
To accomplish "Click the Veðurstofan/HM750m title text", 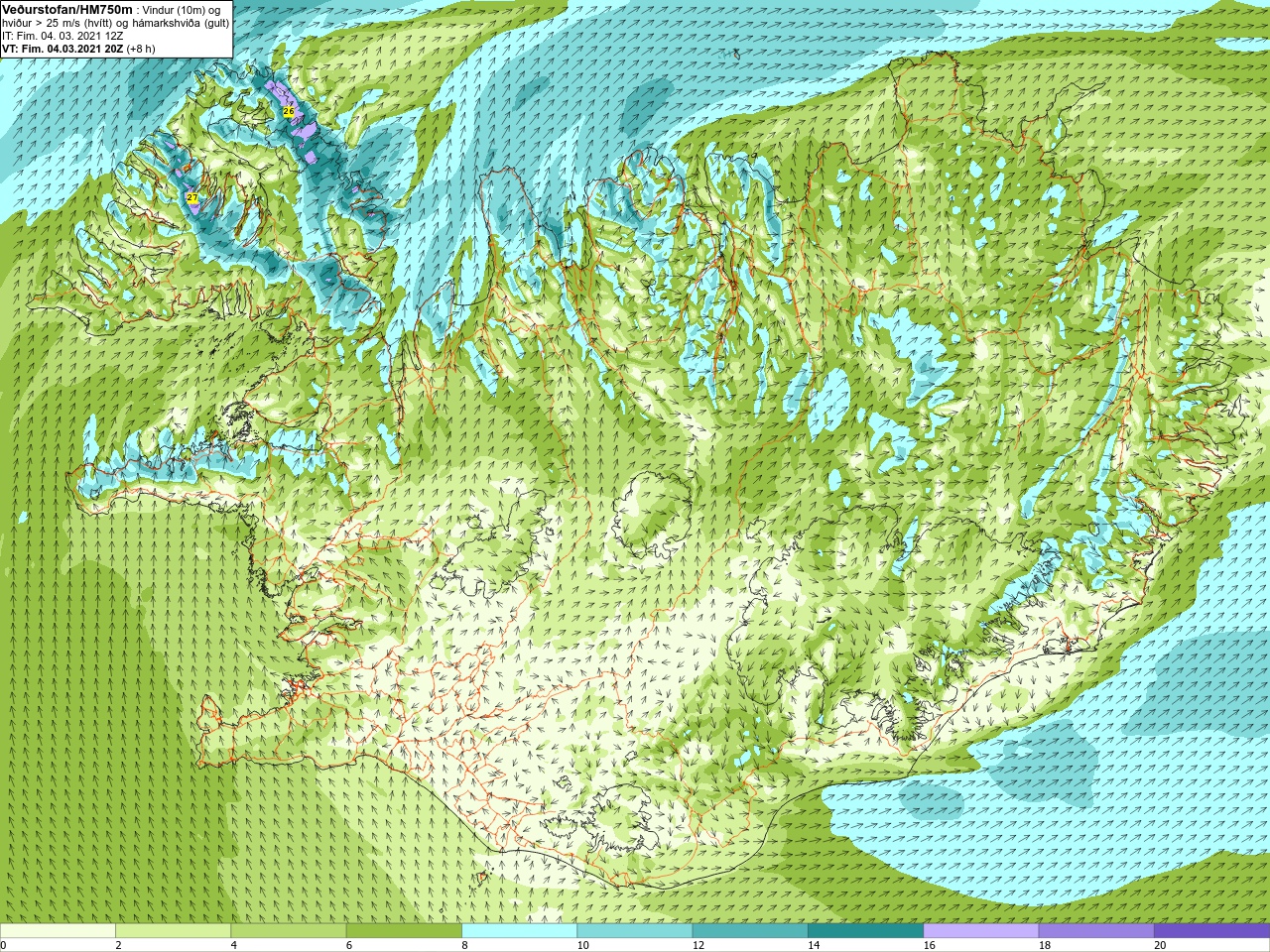I will point(67,9).
